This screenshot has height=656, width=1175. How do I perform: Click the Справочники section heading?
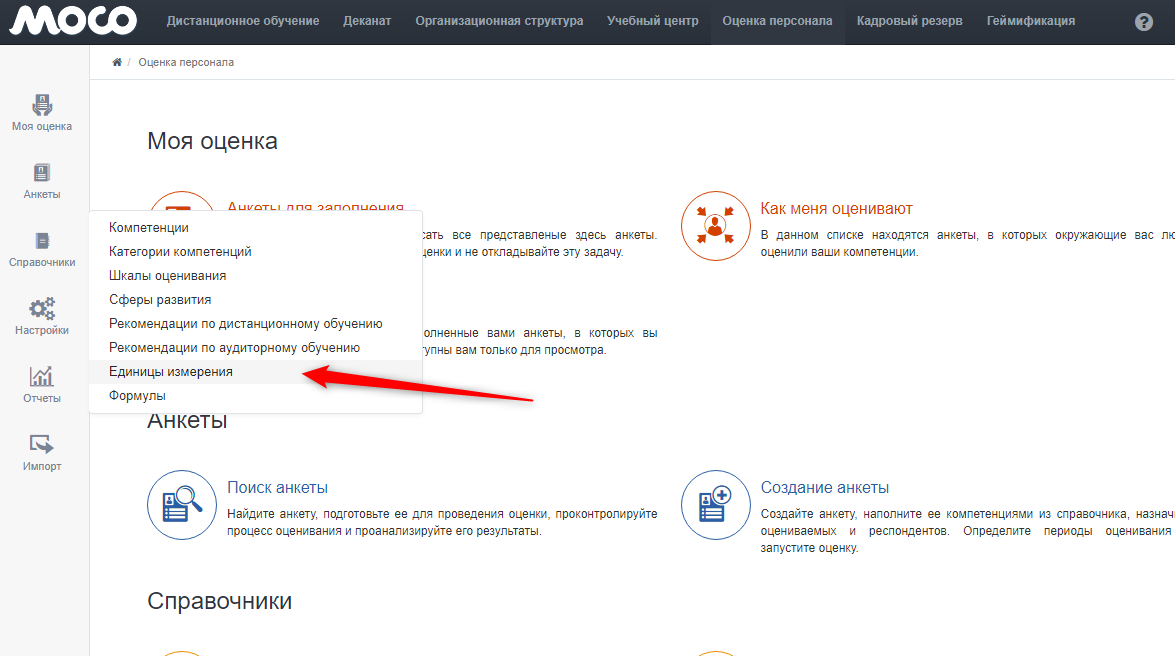220,601
